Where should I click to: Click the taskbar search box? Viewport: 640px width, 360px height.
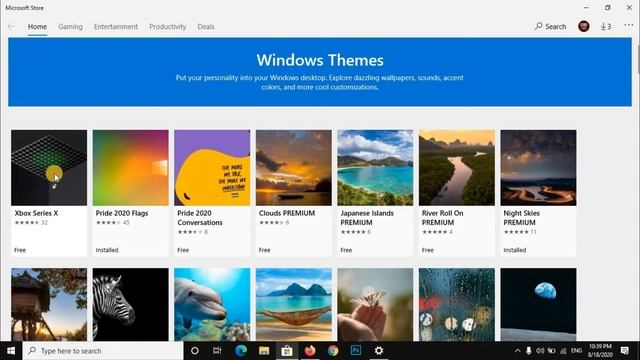pos(103,351)
